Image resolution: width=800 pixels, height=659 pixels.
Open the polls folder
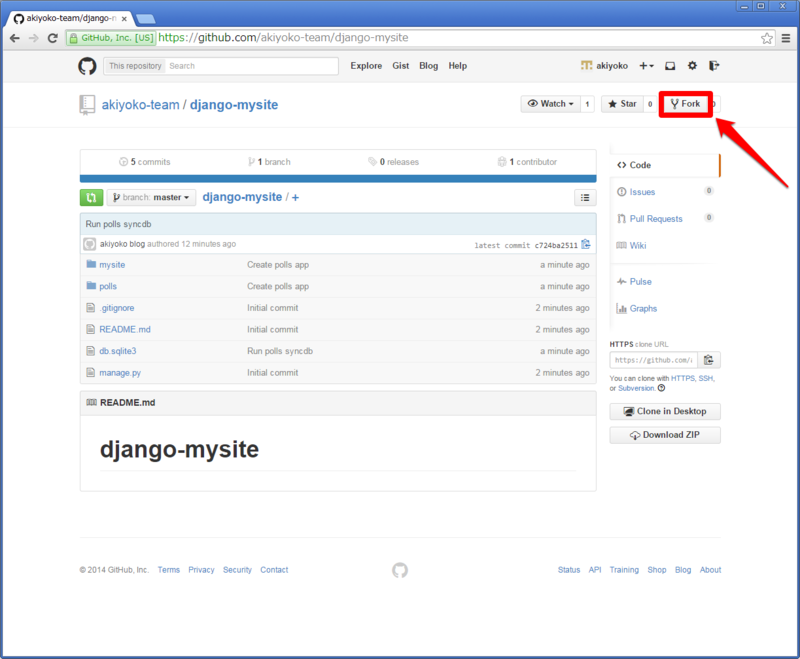pos(108,286)
